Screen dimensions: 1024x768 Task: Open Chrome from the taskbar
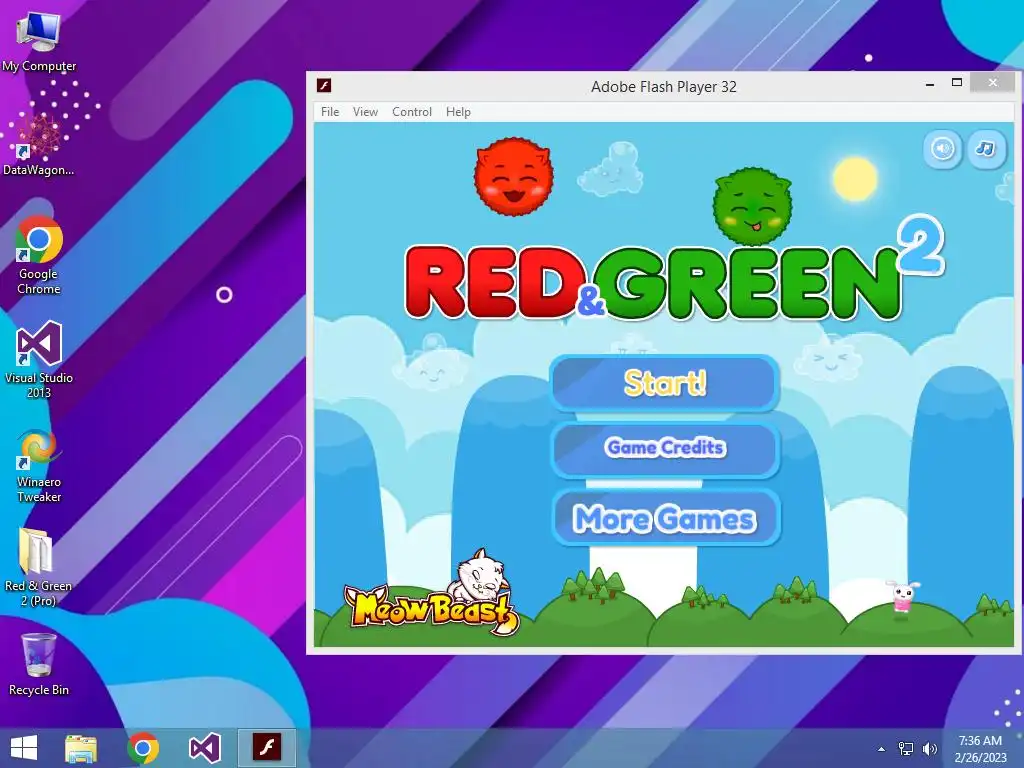(x=143, y=748)
